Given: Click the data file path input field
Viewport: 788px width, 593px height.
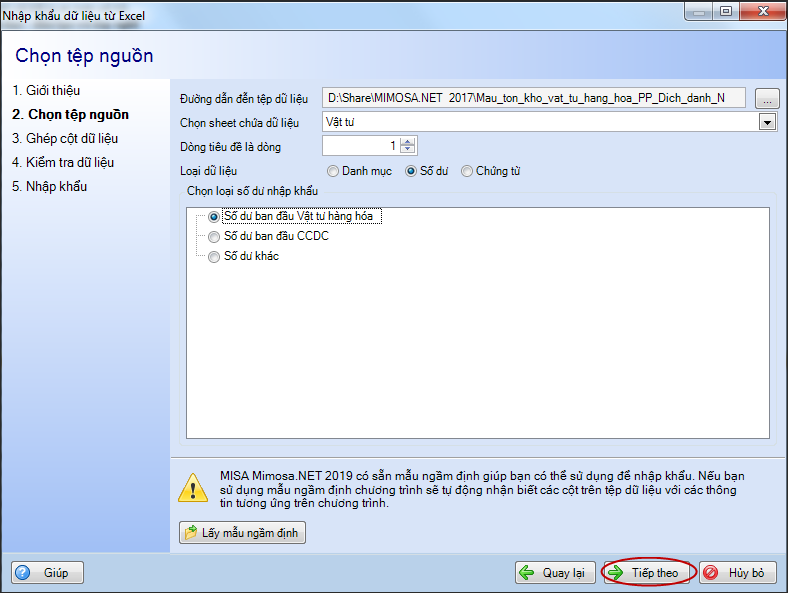Looking at the screenshot, I should pos(533,98).
